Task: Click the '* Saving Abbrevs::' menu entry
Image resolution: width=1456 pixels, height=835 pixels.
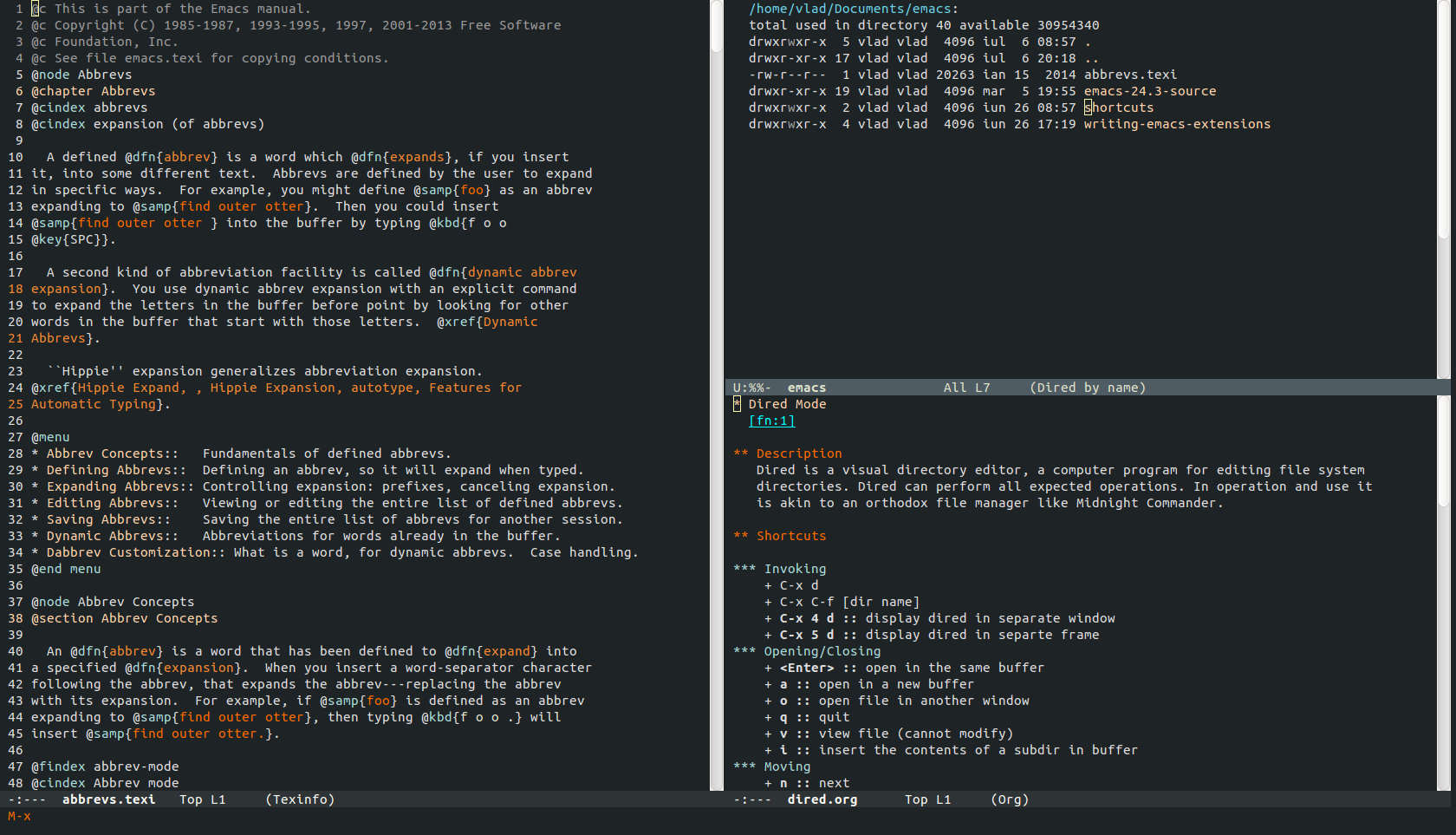Action: tap(101, 519)
